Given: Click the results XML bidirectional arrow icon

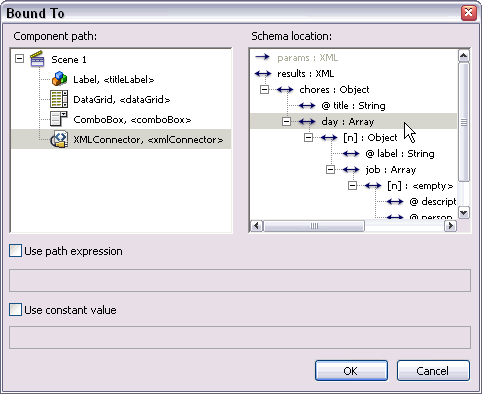Looking at the screenshot, I should tap(263, 73).
